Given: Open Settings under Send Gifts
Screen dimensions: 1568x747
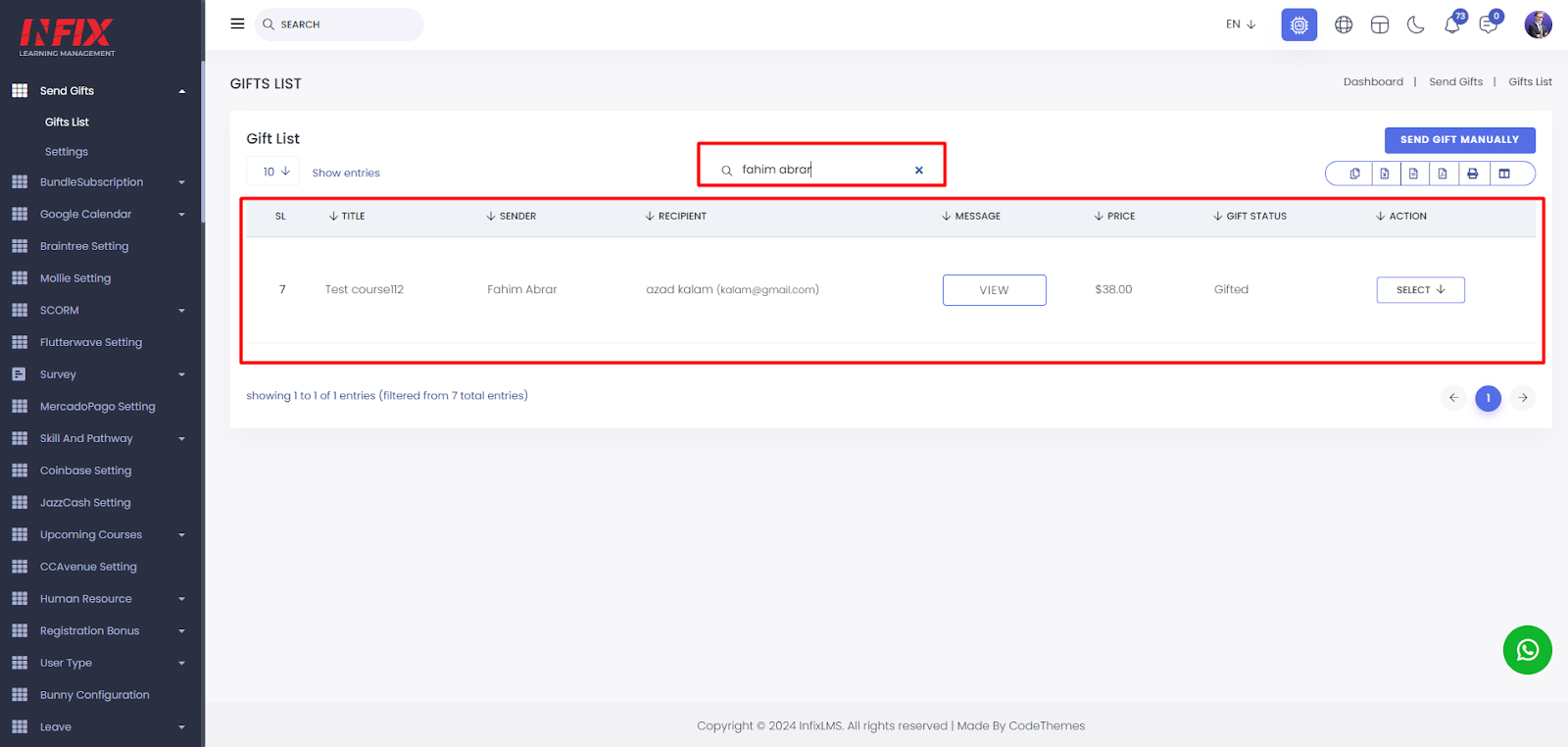Looking at the screenshot, I should coord(67,152).
